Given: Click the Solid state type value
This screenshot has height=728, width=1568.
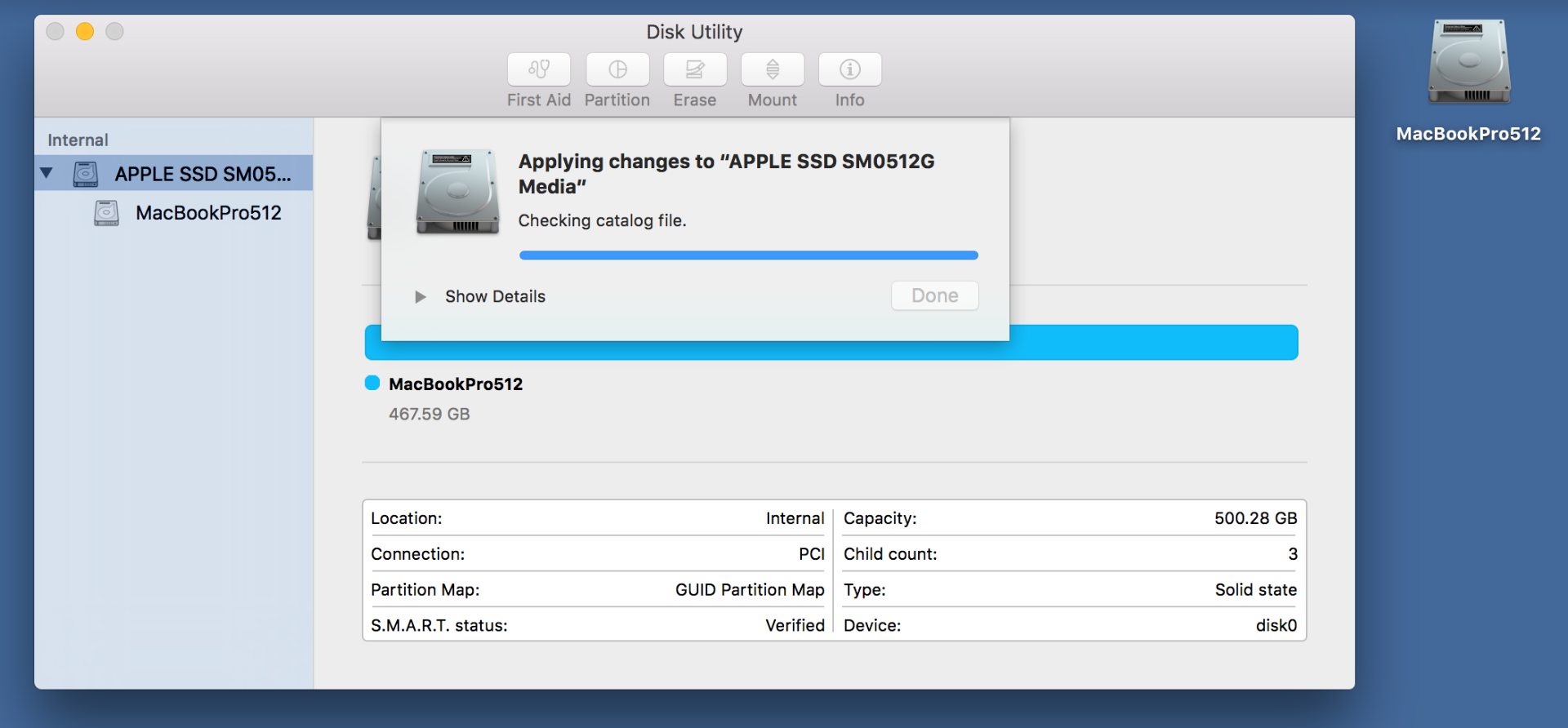Looking at the screenshot, I should click(1256, 589).
